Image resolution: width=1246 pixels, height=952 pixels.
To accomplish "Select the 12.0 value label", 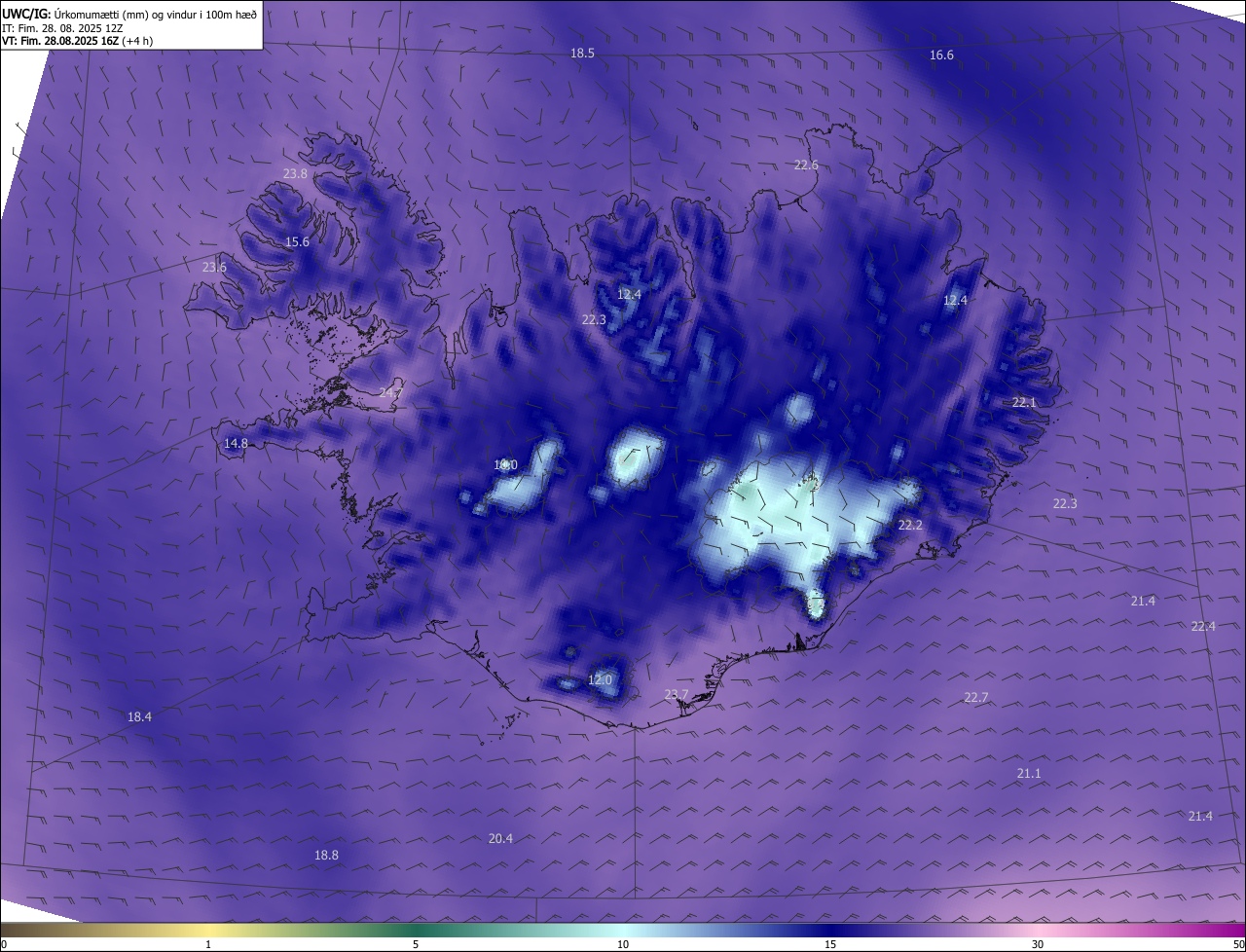I will pyautogui.click(x=600, y=680).
